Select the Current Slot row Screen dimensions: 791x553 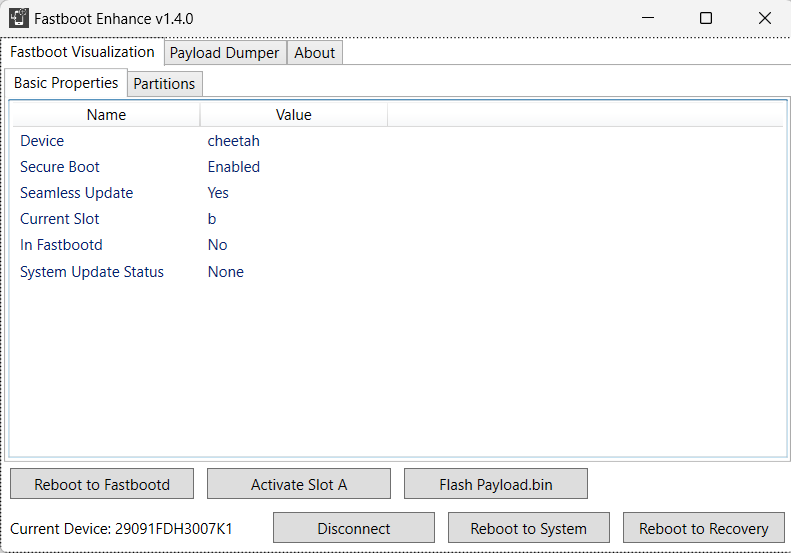click(60, 219)
